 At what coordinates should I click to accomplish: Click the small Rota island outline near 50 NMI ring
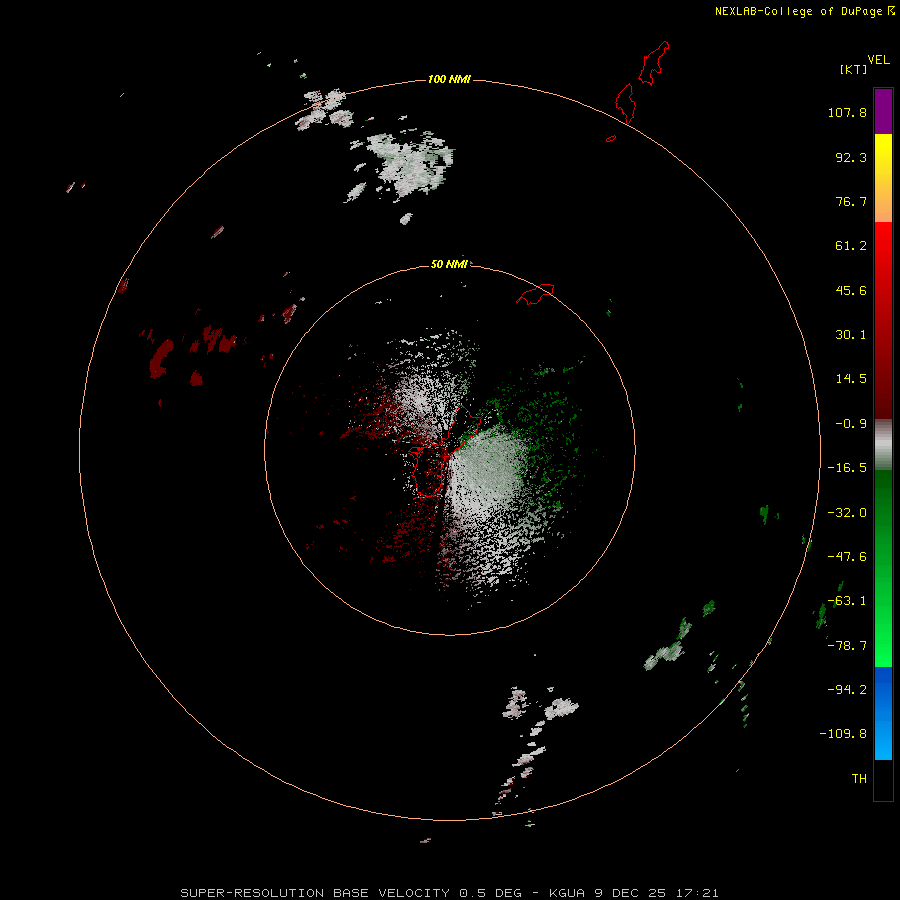pyautogui.click(x=535, y=294)
